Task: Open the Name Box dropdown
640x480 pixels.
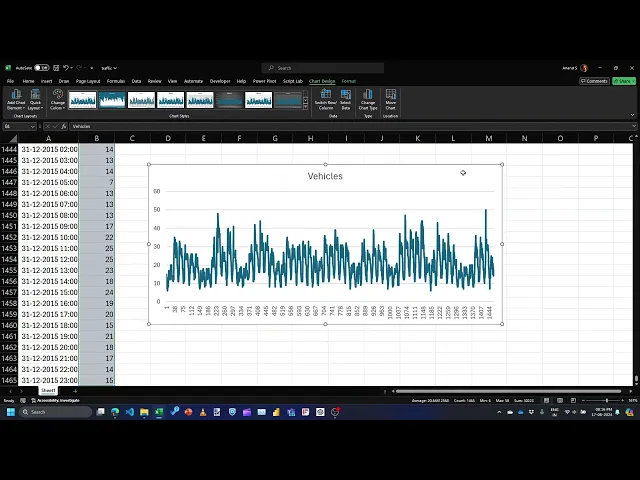Action: (32, 127)
